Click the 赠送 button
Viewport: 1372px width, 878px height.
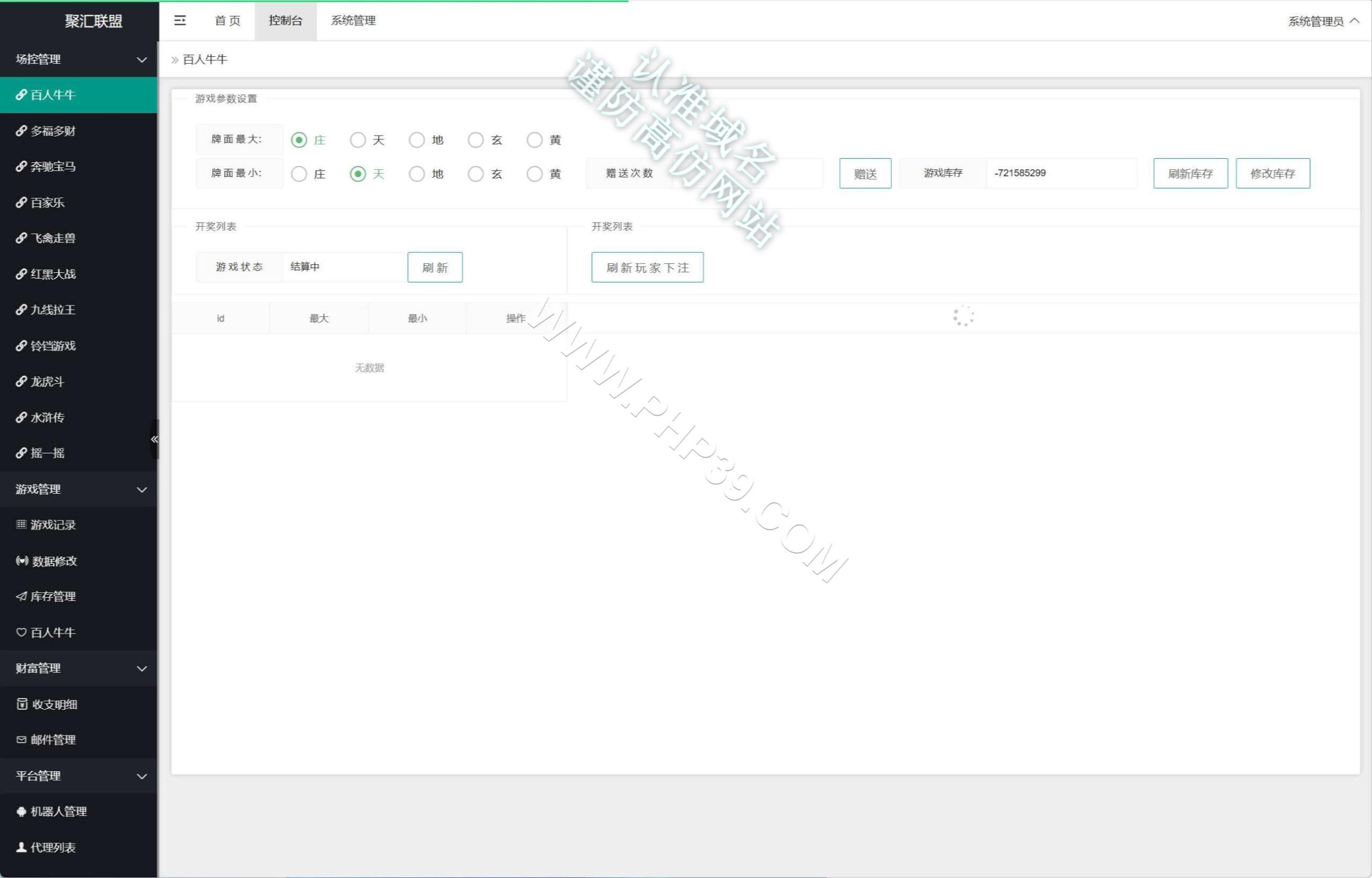pos(865,173)
